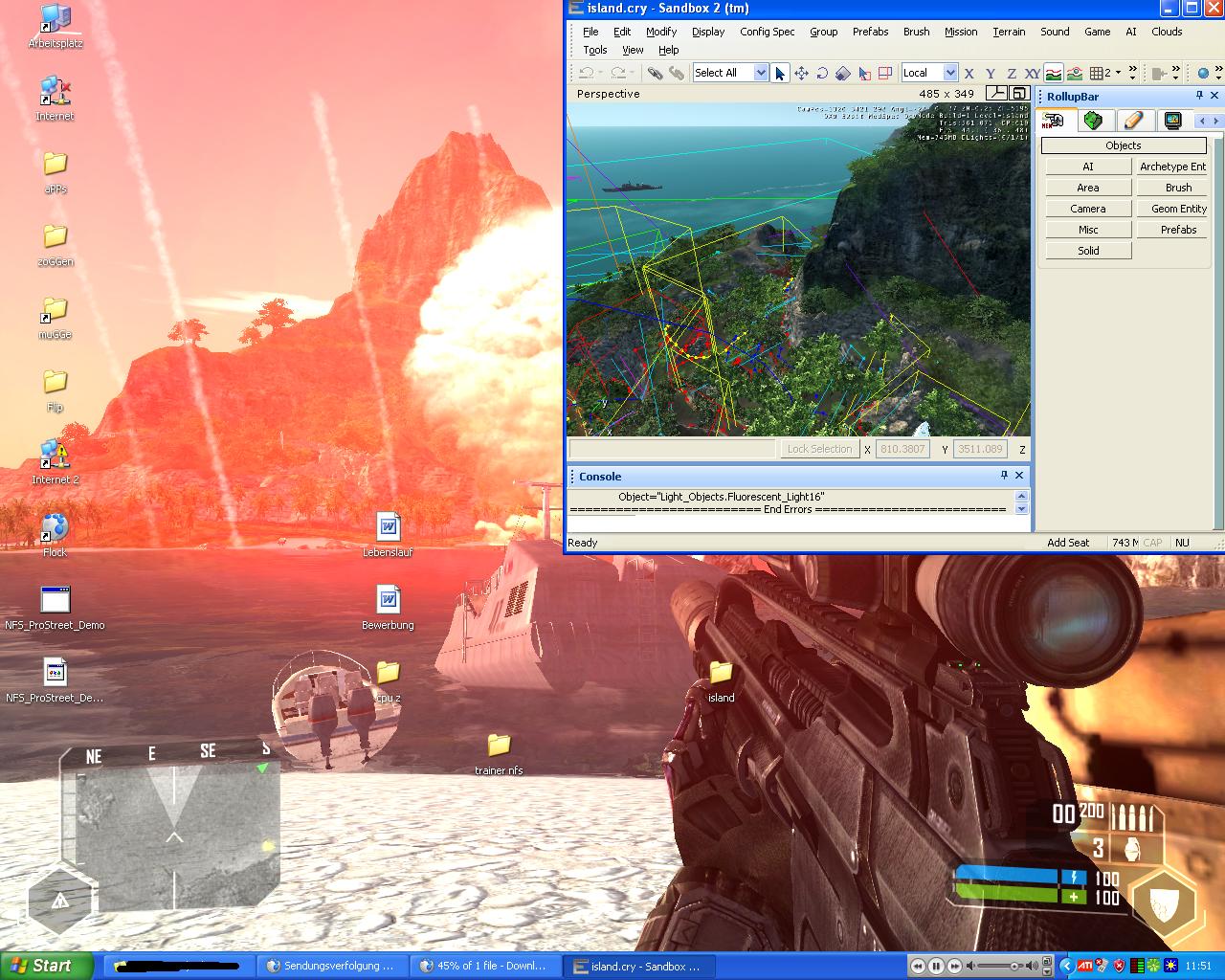Viewport: 1225px width, 980px height.
Task: Click the Y coordinate field
Action: (x=980, y=449)
